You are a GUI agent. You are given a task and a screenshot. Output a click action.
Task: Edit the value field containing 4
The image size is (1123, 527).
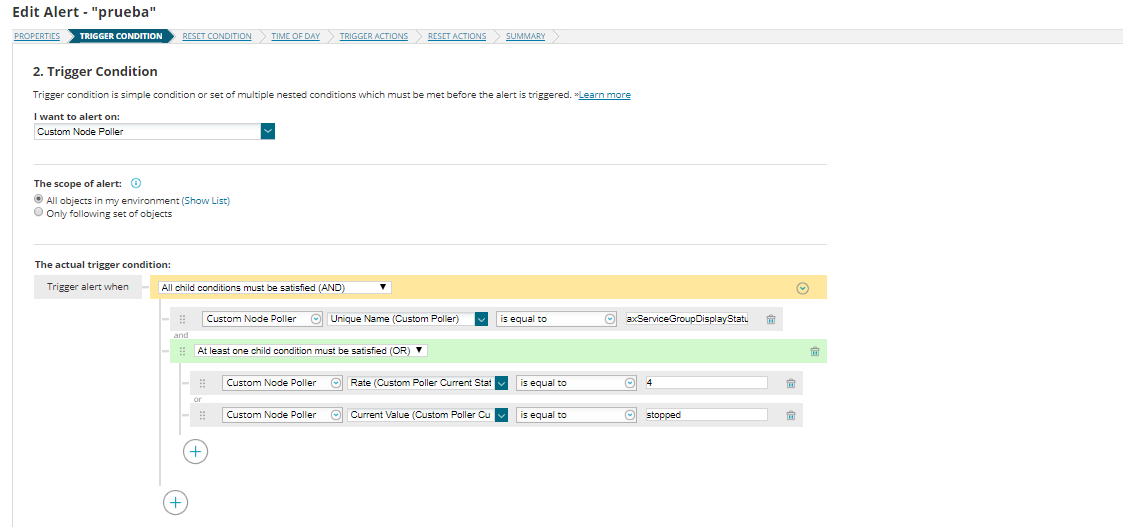706,383
